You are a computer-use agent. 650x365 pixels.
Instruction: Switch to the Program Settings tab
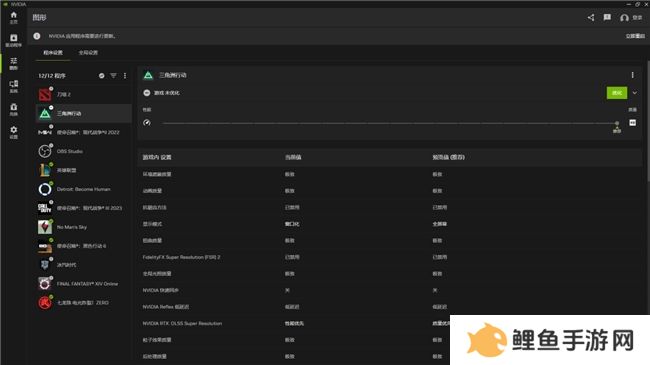click(53, 53)
